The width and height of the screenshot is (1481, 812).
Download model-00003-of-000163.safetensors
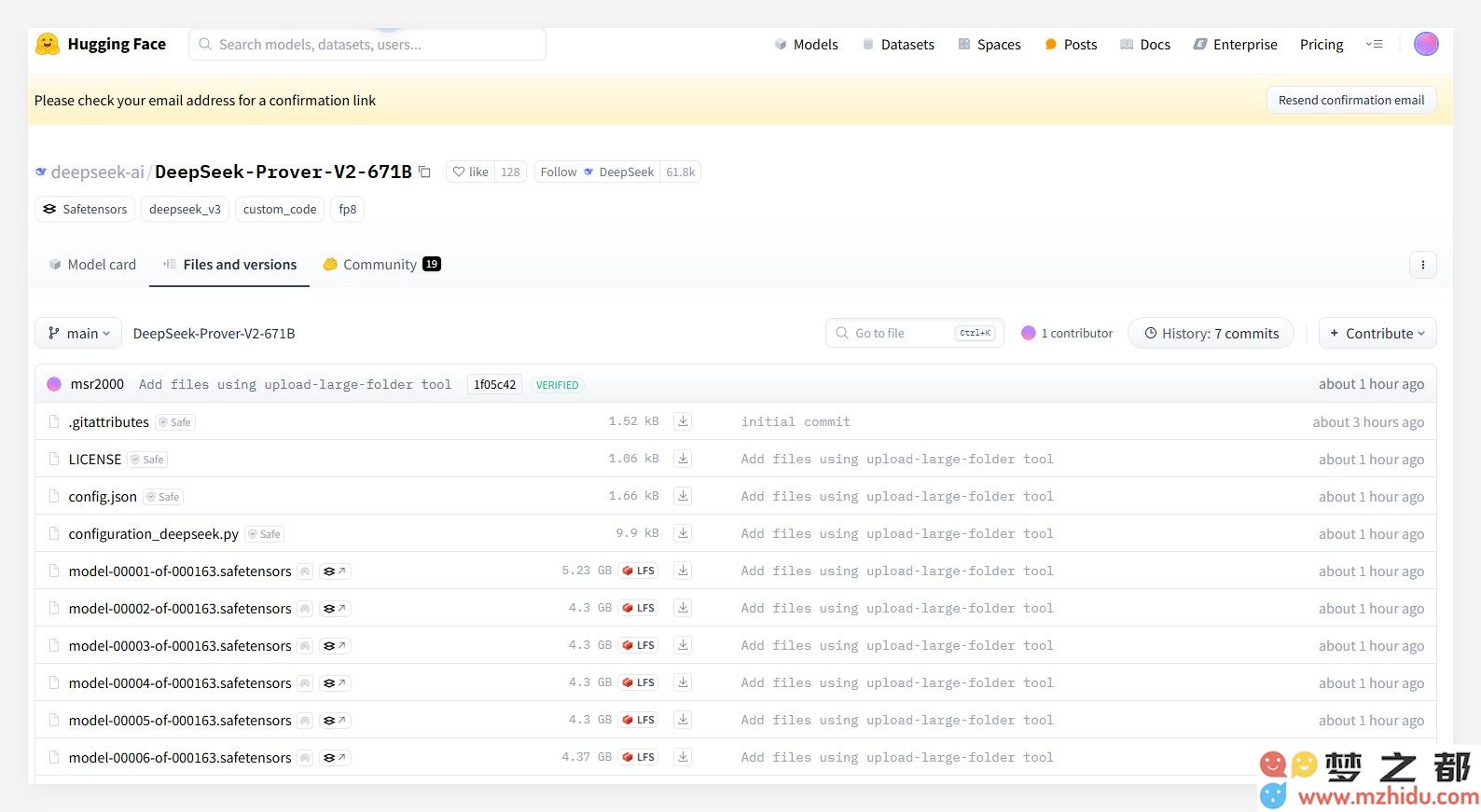(683, 645)
